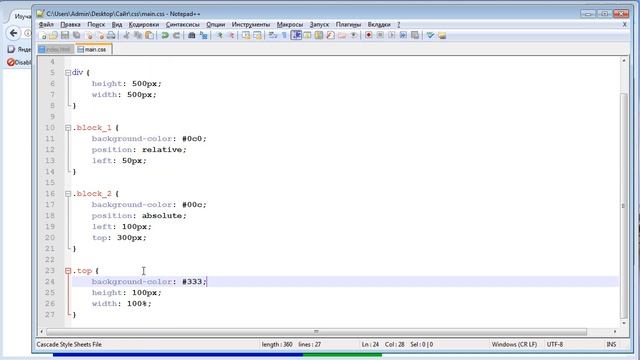Toggle word wrap toolbar icon
The image size is (640, 360).
coord(273,36)
